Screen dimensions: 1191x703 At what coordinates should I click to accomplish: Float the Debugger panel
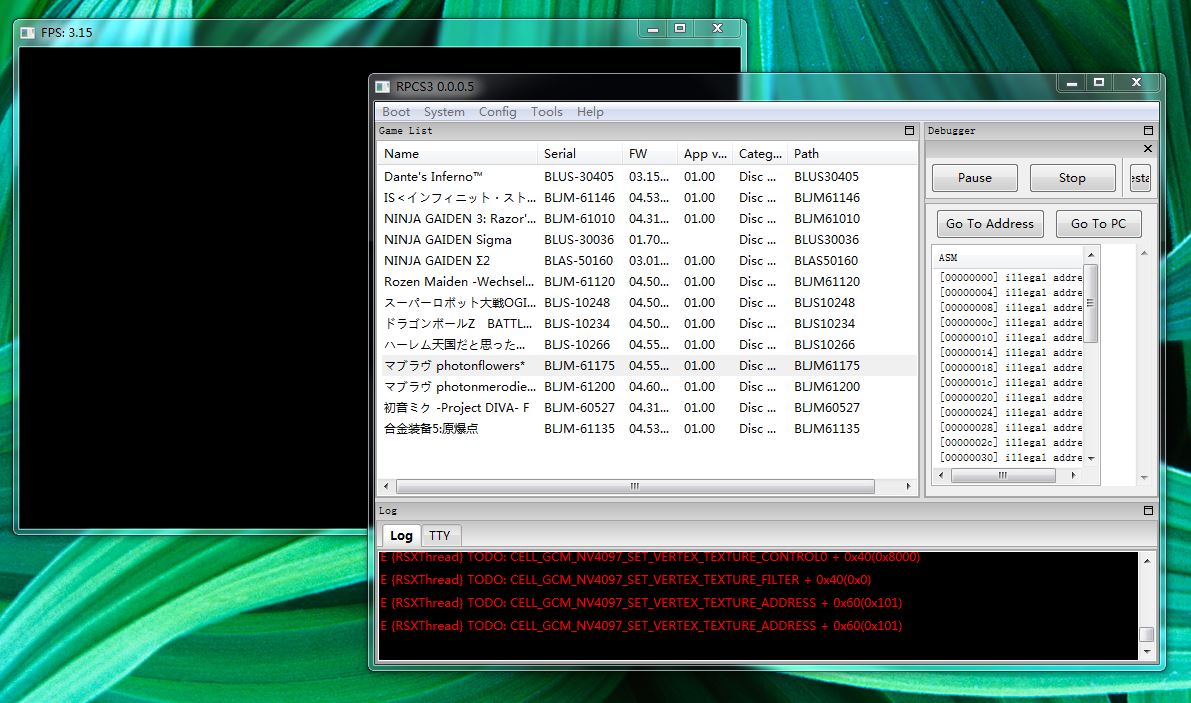click(x=1148, y=131)
